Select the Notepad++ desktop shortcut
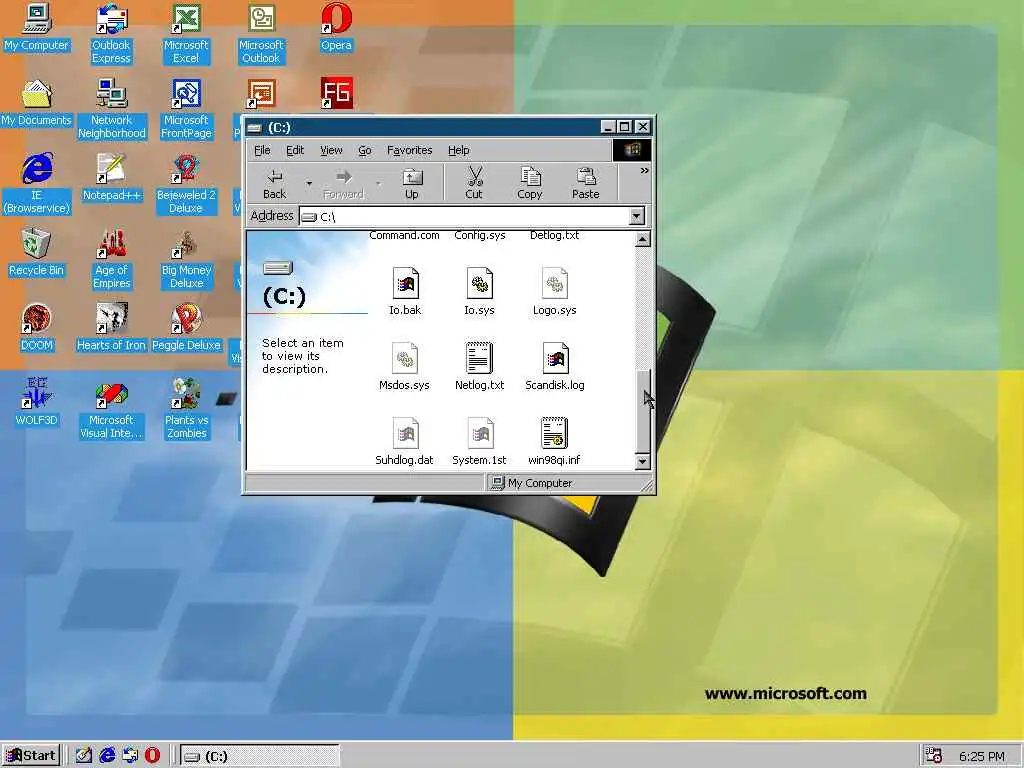This screenshot has height=768, width=1024. [x=111, y=178]
